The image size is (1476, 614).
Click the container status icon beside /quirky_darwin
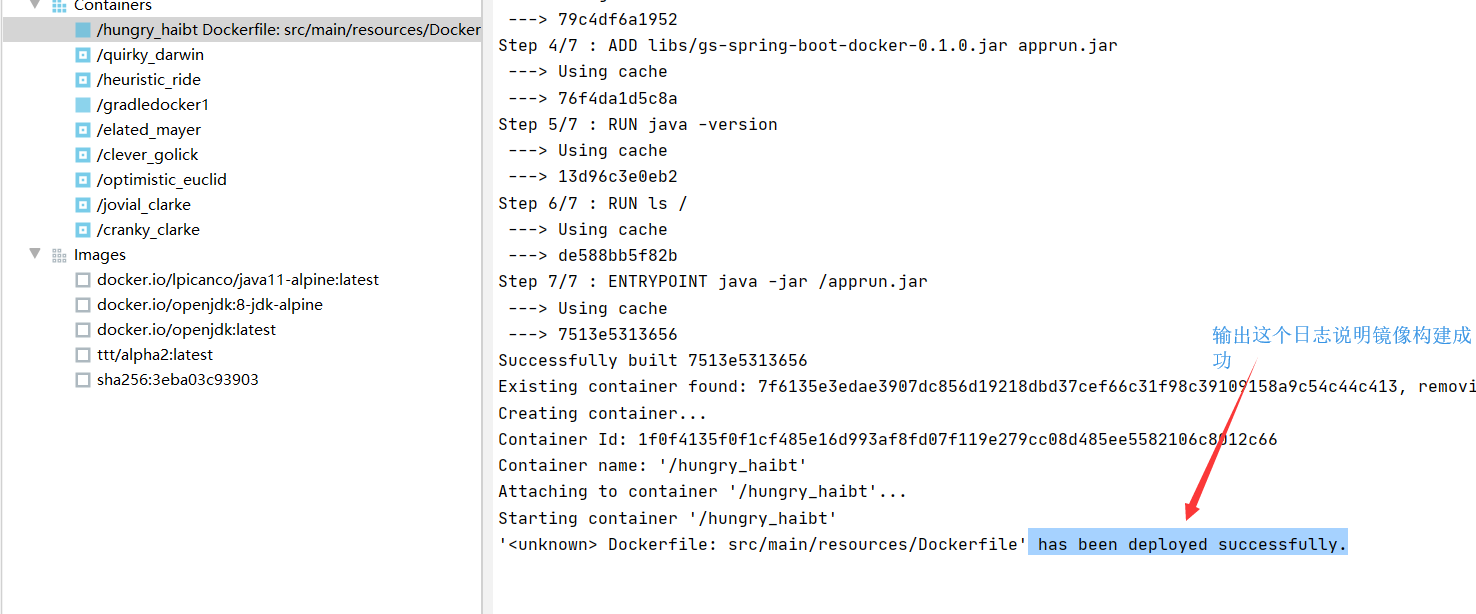click(82, 54)
